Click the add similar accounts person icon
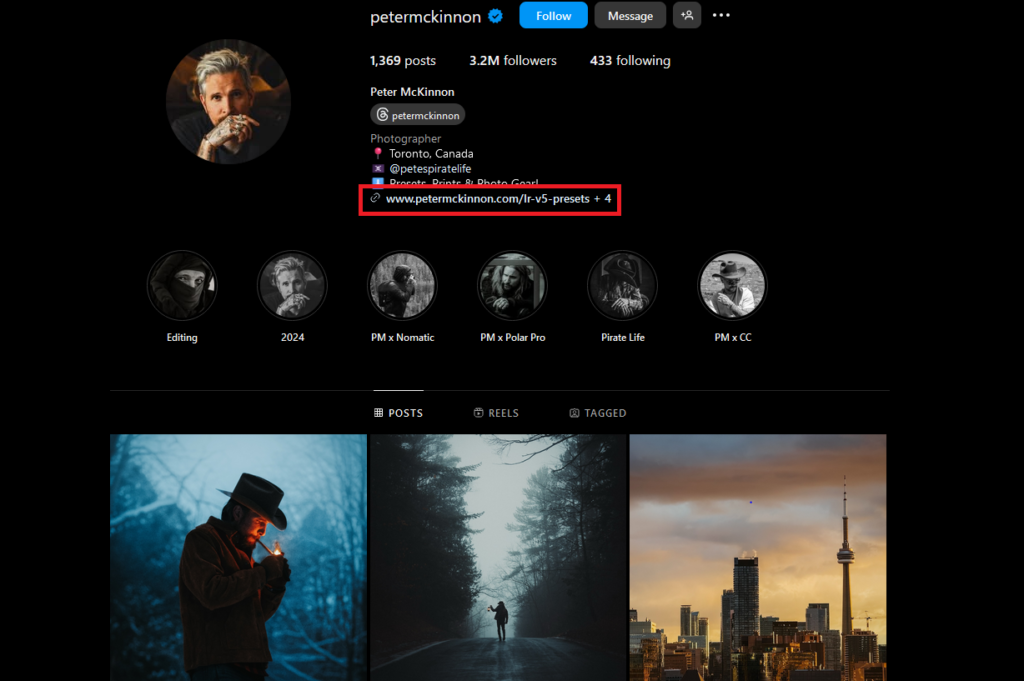Screen dimensions: 1024x681 coord(687,15)
